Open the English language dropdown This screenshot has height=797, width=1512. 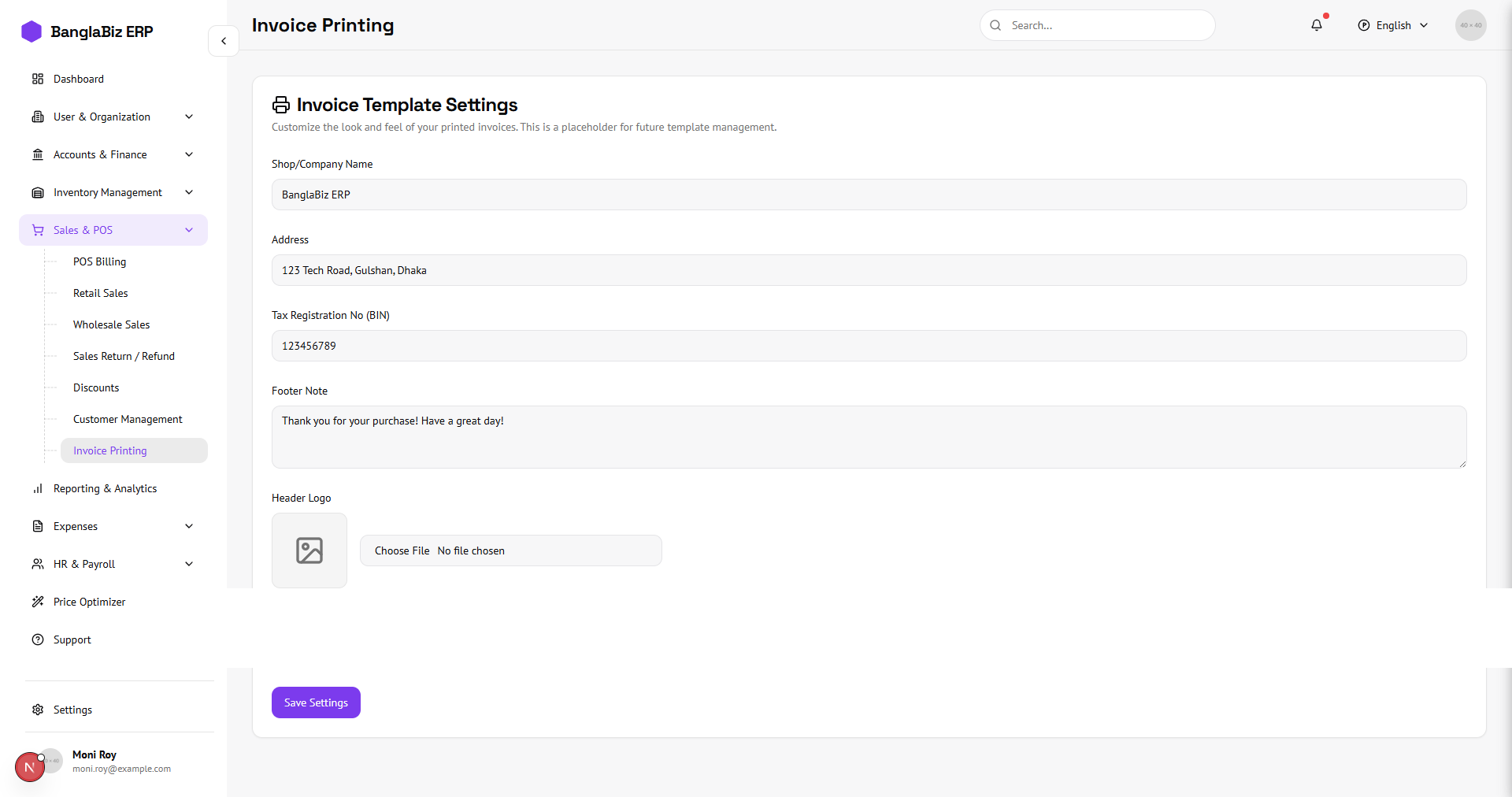[1393, 25]
